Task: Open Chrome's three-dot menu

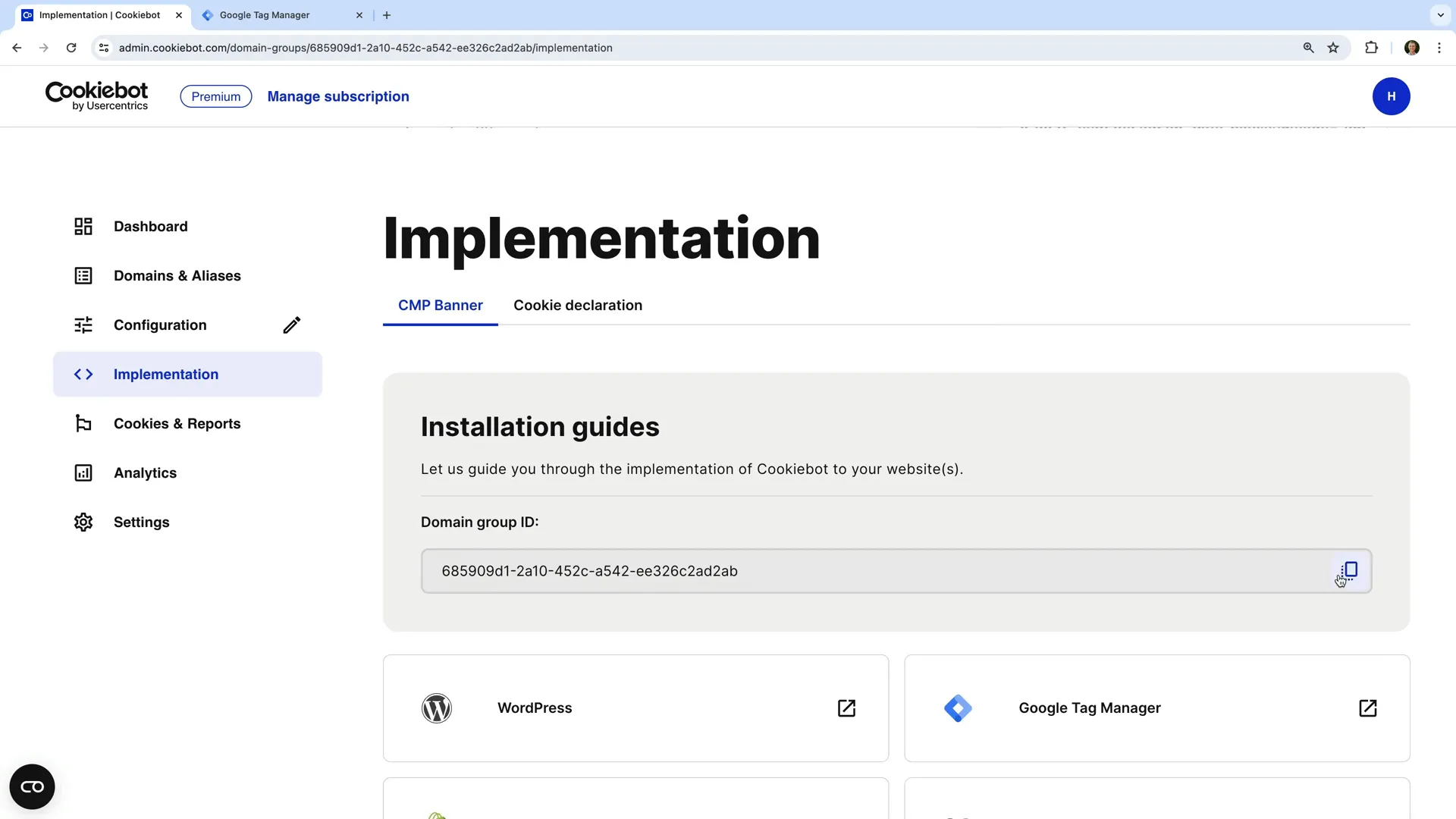Action: (1439, 47)
